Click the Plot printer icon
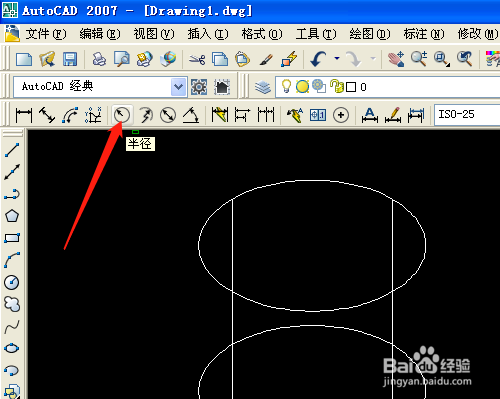 [99, 59]
